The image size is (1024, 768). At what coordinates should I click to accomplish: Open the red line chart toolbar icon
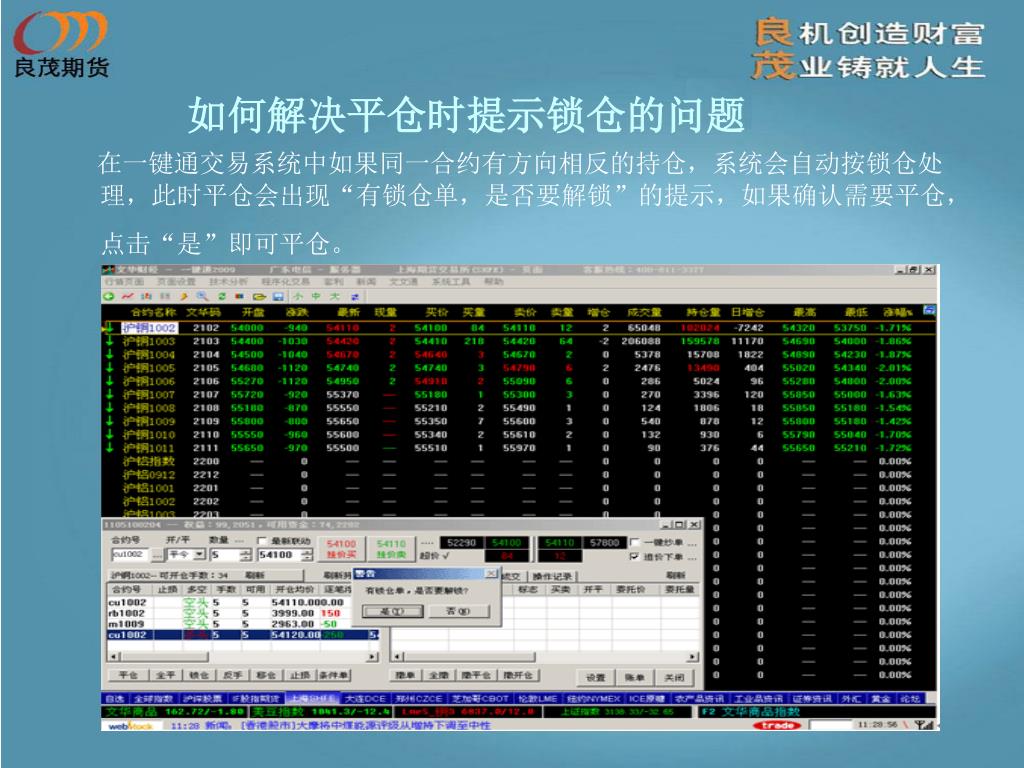coord(127,296)
